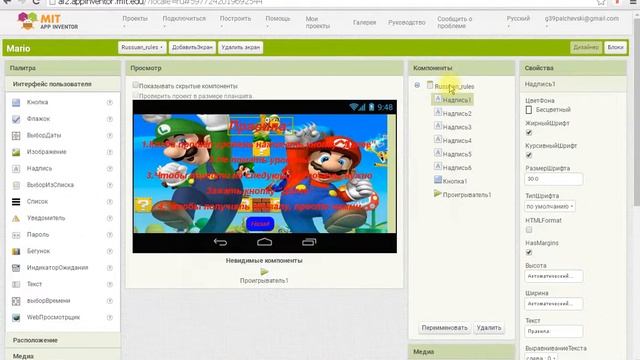Select the Пароль palette icon
This screenshot has height=360, width=640.
(x=16, y=235)
